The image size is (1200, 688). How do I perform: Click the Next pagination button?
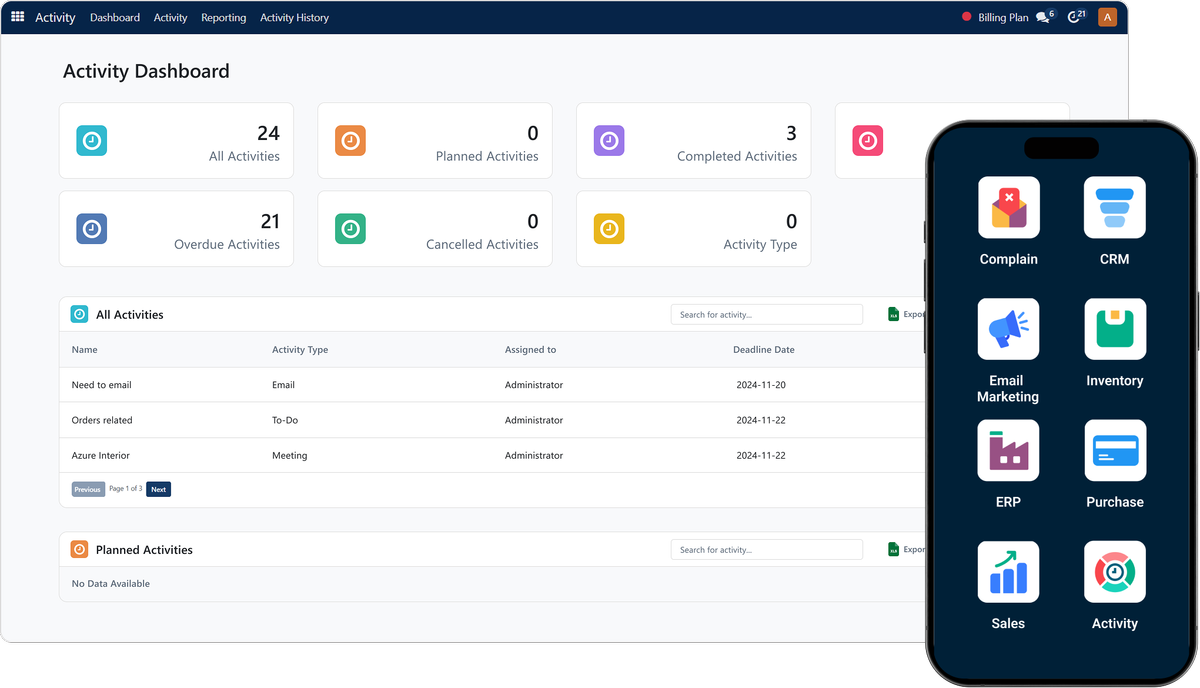158,489
